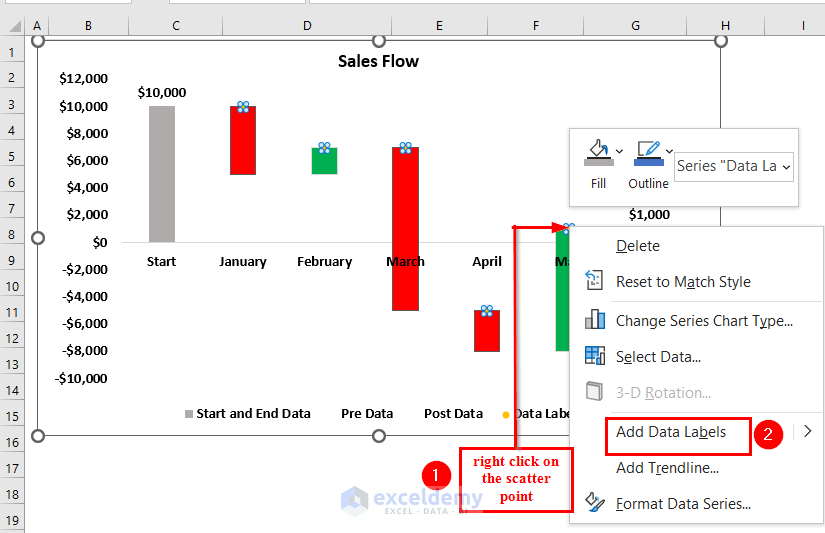This screenshot has height=533, width=825.
Task: Select column D header
Action: click(x=307, y=25)
